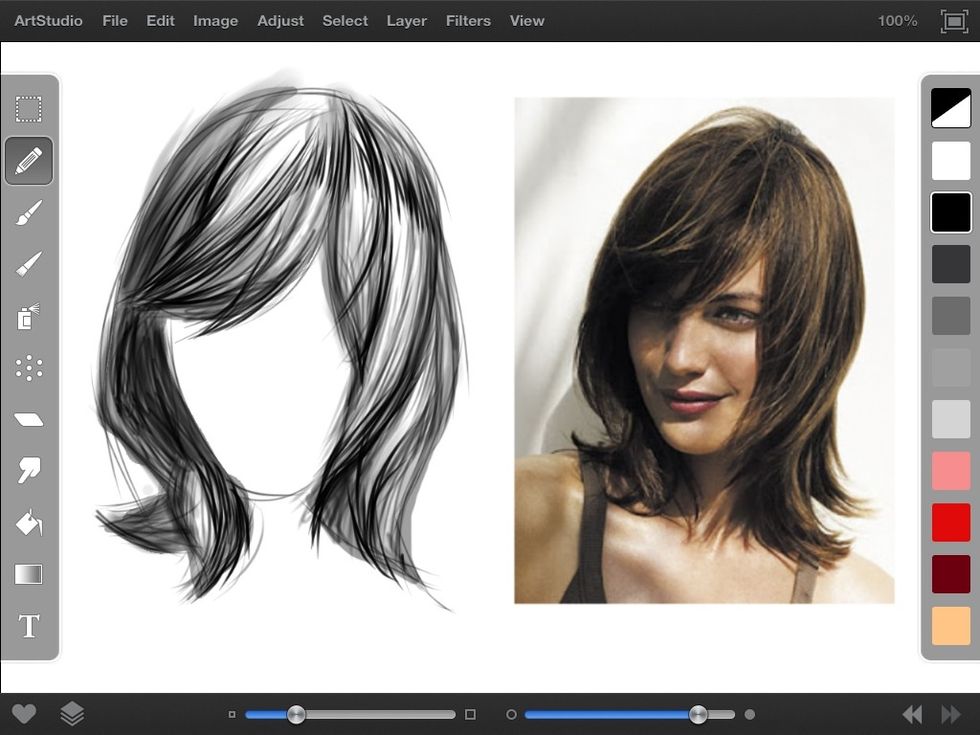Undo with the rewind arrows

912,714
